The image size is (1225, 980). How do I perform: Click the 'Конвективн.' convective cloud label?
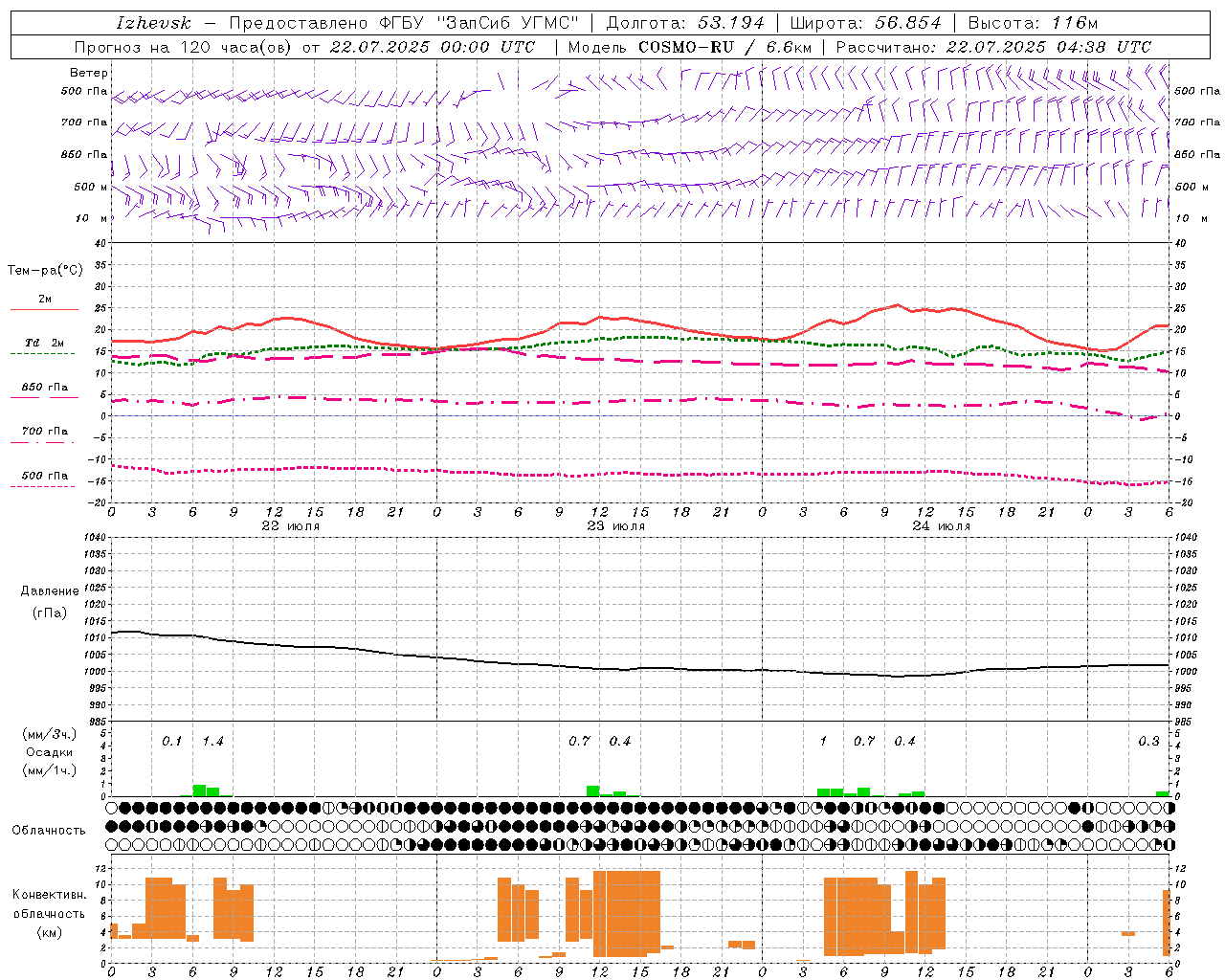(x=49, y=895)
